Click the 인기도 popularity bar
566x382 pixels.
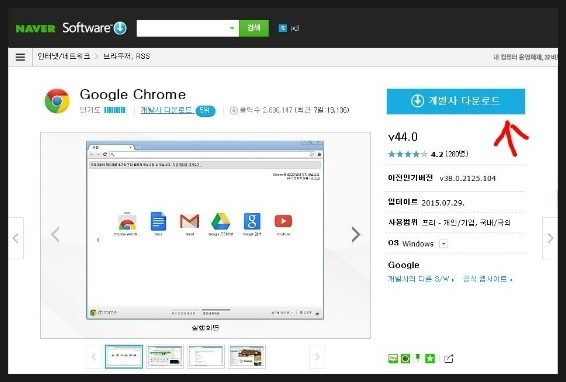pyautogui.click(x=115, y=110)
